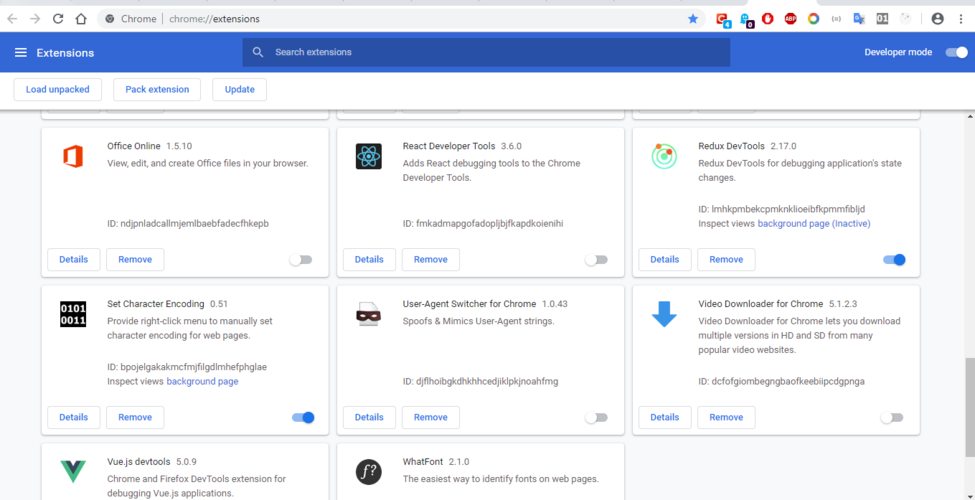Click the bookmark star in address bar
The width and height of the screenshot is (975, 500).
pyautogui.click(x=693, y=19)
